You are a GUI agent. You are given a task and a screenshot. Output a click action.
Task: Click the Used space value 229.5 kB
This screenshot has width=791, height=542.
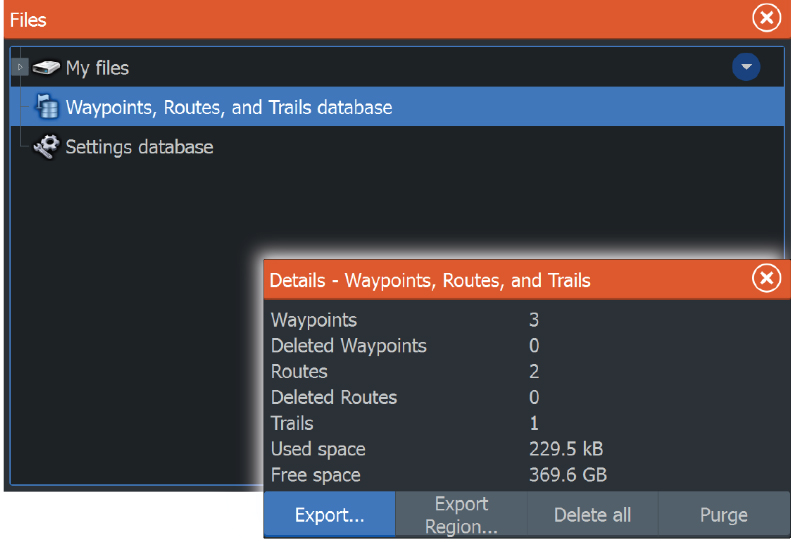(x=565, y=449)
